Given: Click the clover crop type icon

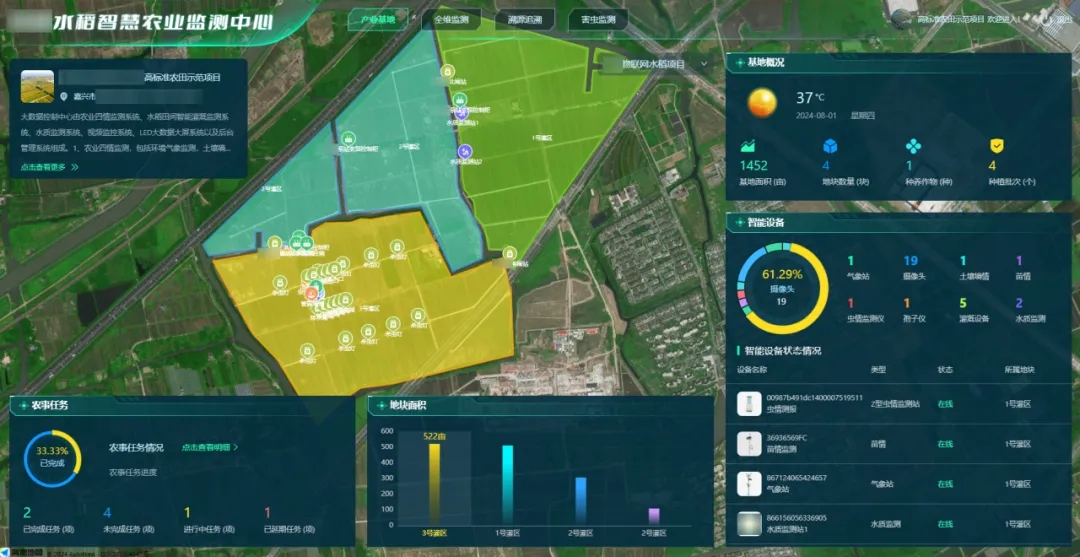Looking at the screenshot, I should [912, 146].
